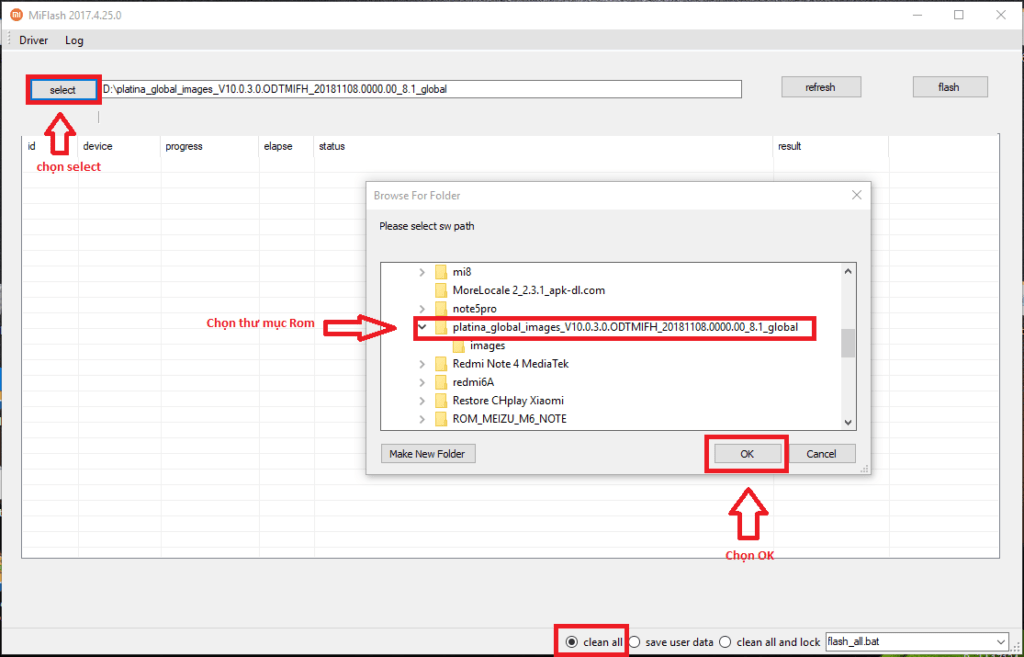
Task: Select the images subfolder
Action: click(x=487, y=345)
